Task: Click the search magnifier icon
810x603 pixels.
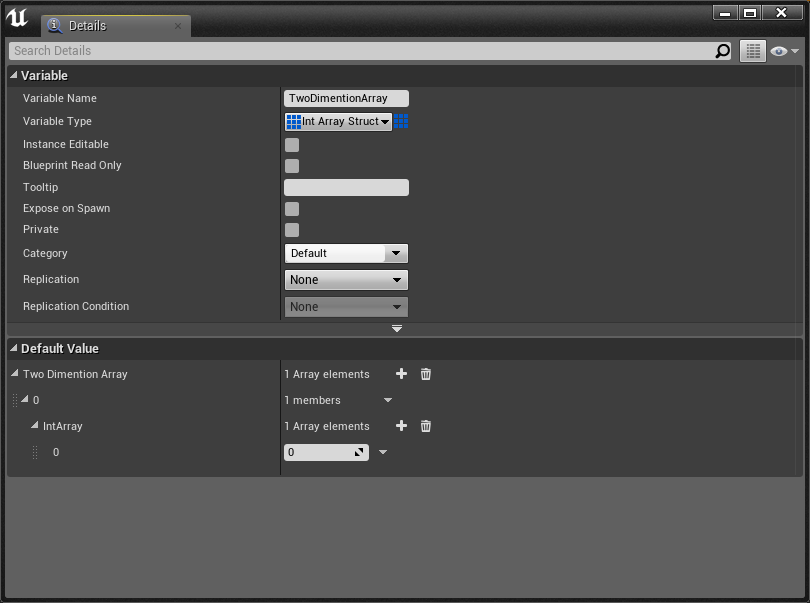Action: (x=722, y=51)
